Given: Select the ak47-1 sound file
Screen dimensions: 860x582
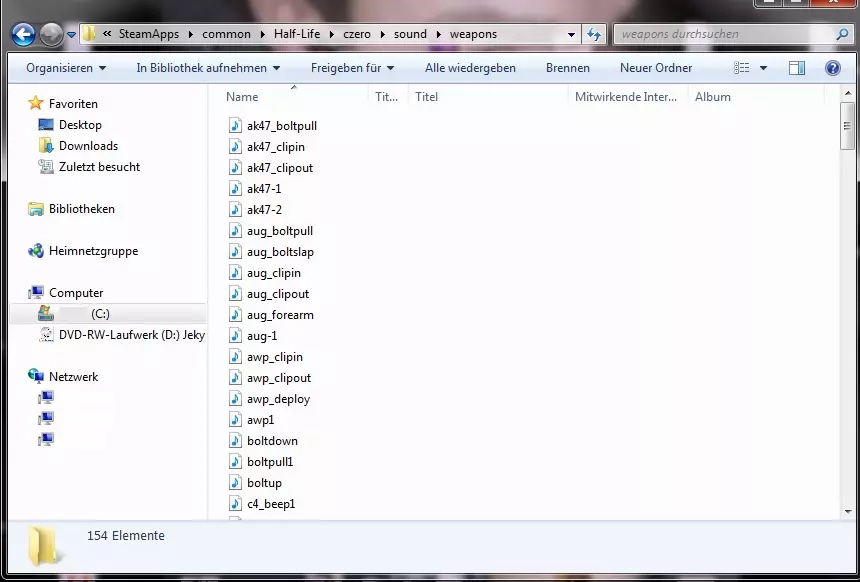Looking at the screenshot, I should pyautogui.click(x=264, y=189).
